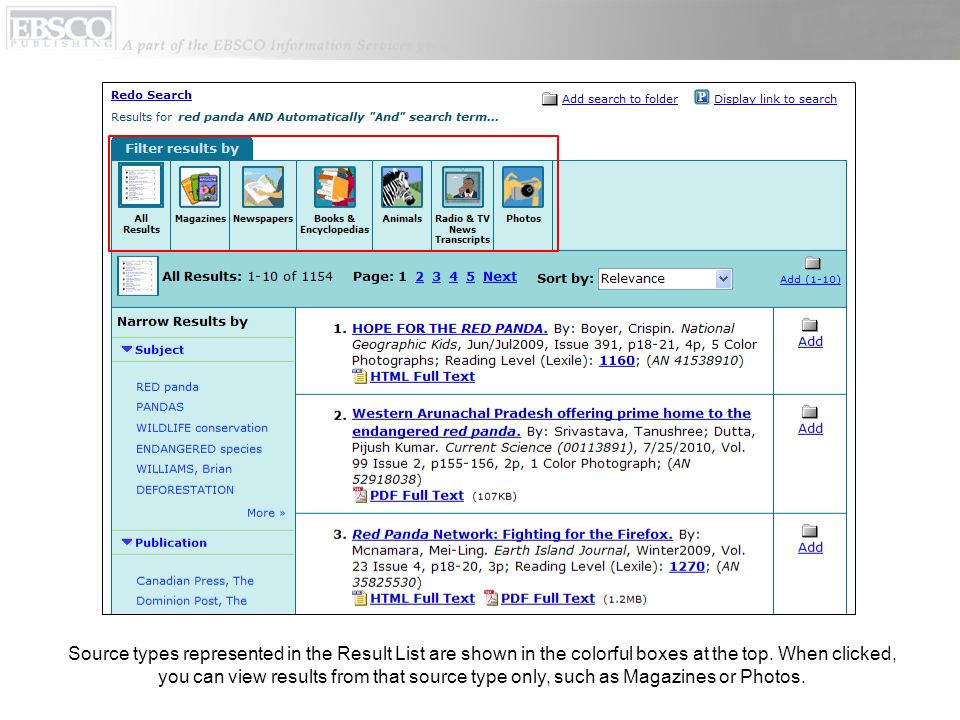The image size is (960, 720).
Task: Click Add link for result 2
Action: (x=810, y=429)
